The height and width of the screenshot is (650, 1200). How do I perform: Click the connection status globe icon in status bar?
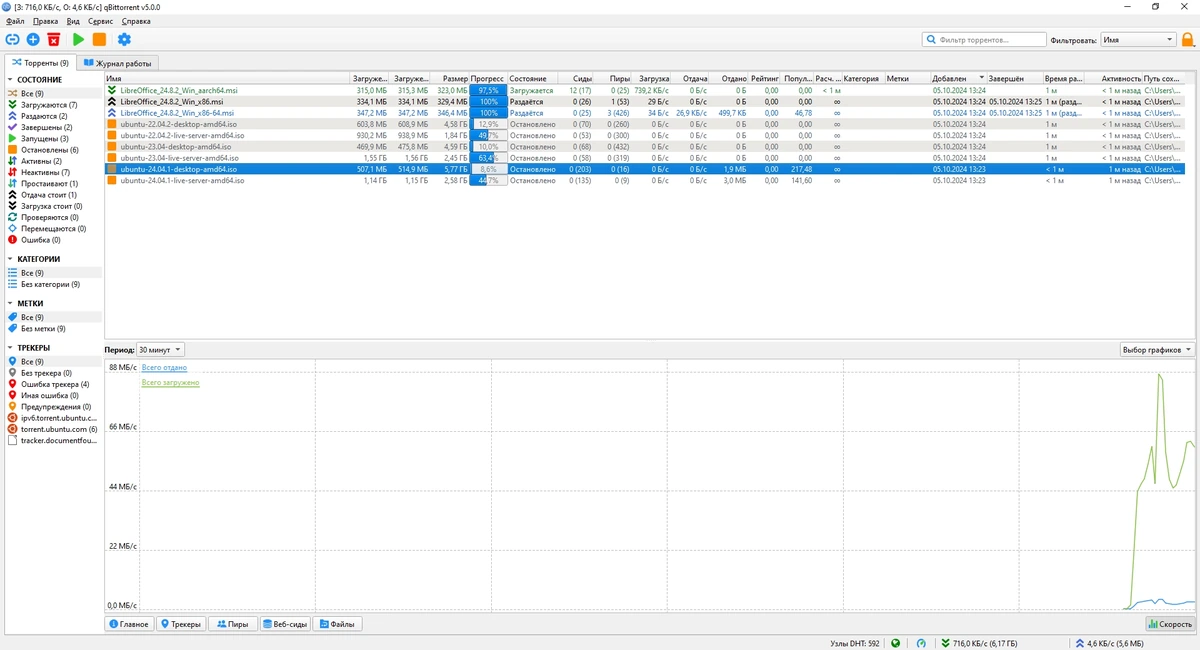[x=896, y=643]
